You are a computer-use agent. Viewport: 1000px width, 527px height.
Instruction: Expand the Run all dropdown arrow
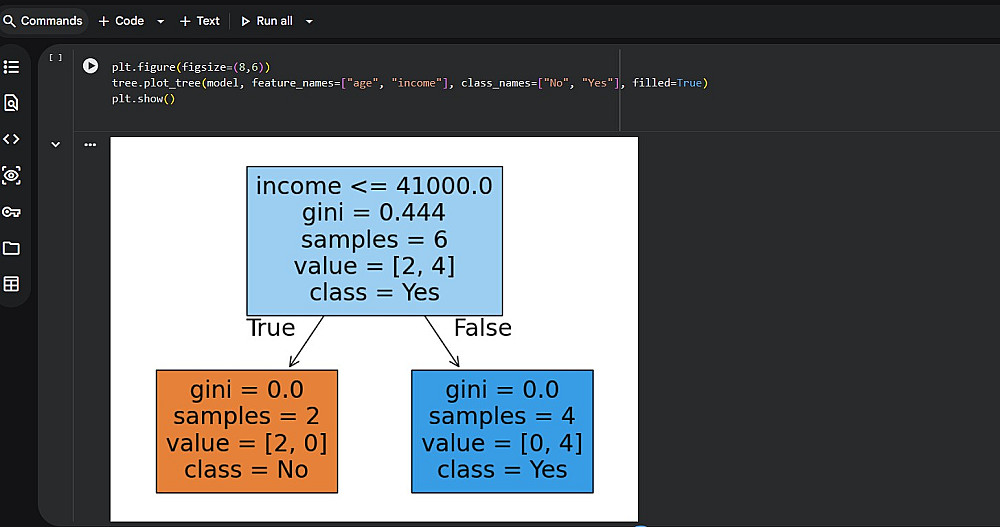click(309, 21)
